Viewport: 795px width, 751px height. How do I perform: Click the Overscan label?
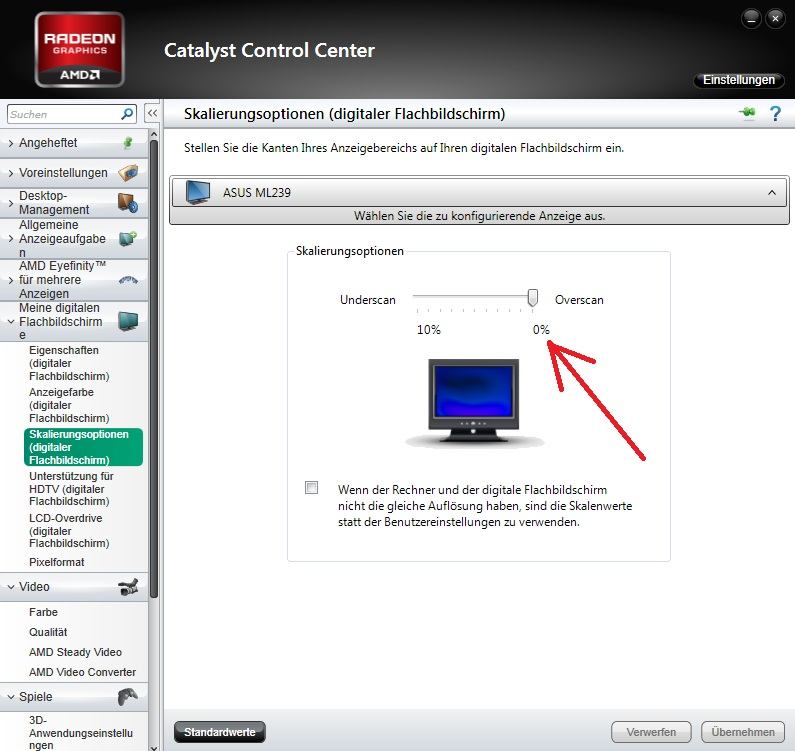click(579, 300)
